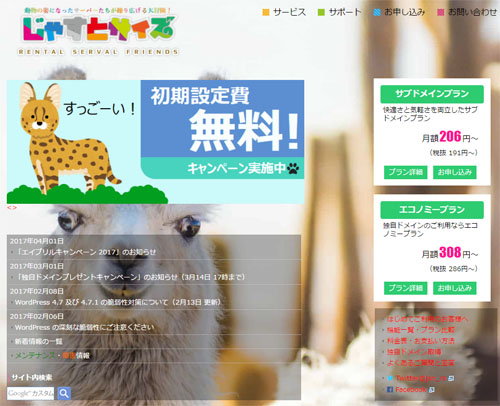Click the external link icon after Facebook

pyautogui.click(x=431, y=390)
